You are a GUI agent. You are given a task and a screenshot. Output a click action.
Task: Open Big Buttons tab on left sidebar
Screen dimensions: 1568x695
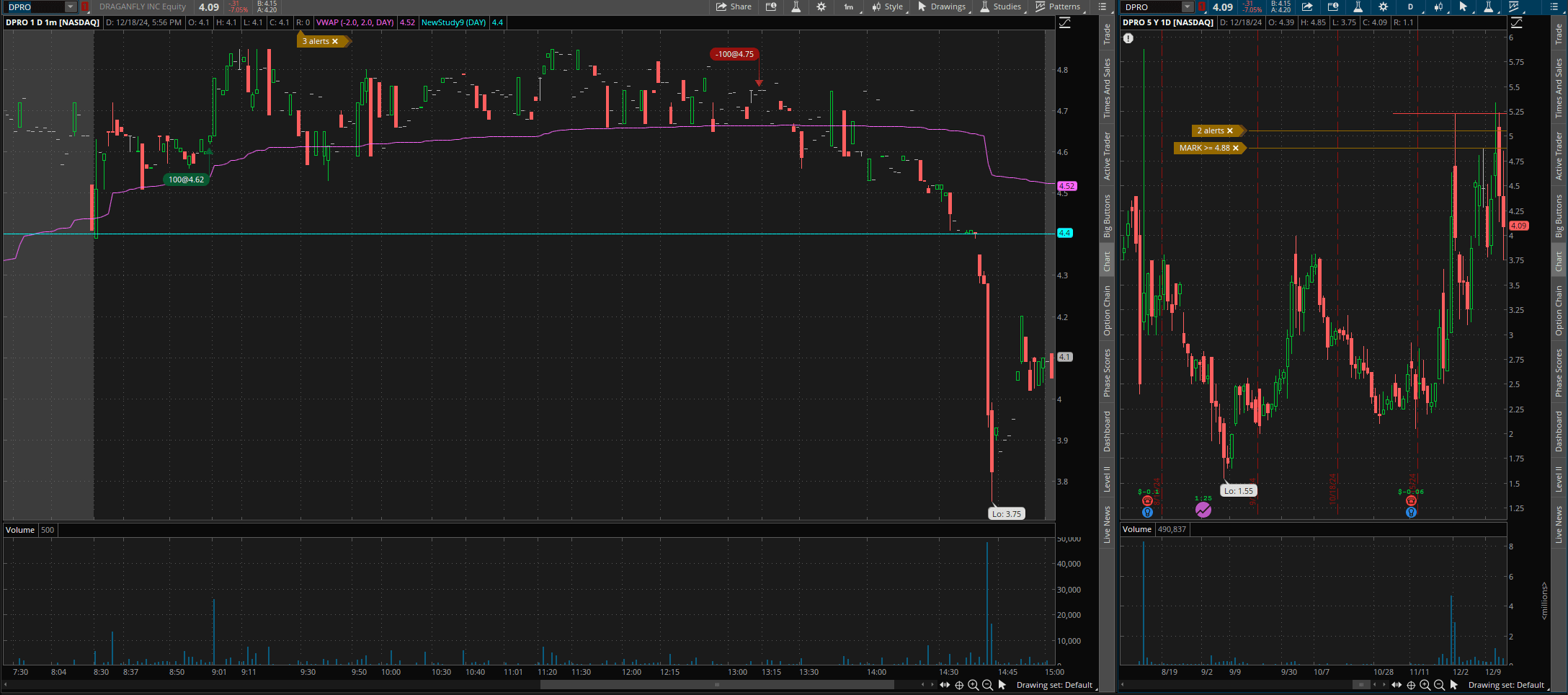coord(1107,216)
